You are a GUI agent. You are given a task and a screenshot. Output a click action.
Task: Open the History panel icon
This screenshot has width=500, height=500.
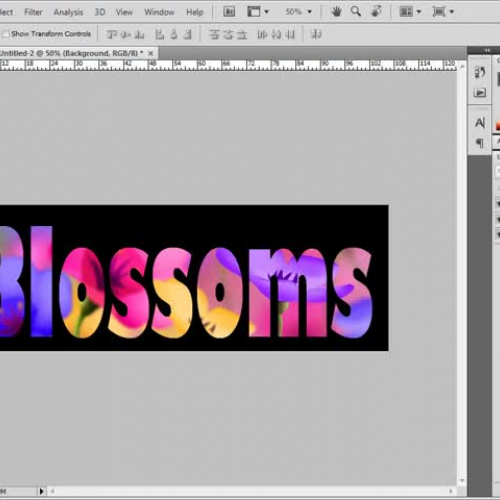pyautogui.click(x=480, y=72)
